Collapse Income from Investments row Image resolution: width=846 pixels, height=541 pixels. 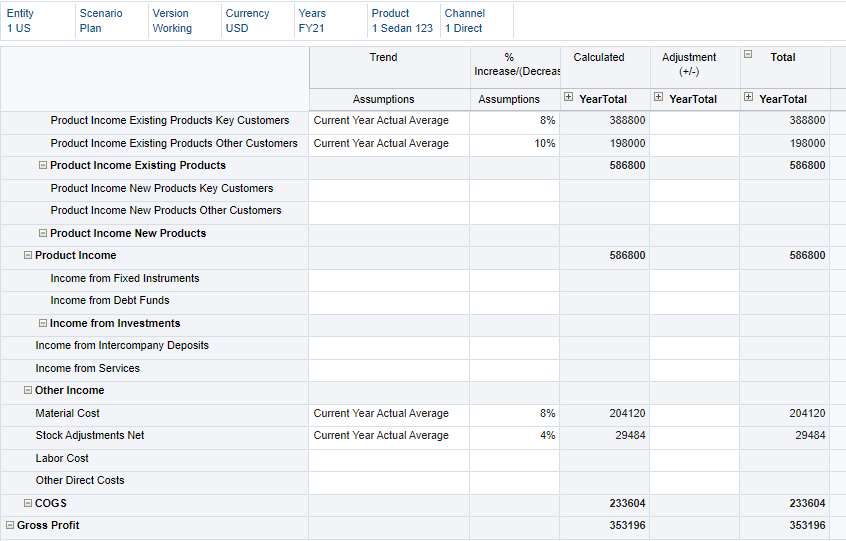coord(43,323)
